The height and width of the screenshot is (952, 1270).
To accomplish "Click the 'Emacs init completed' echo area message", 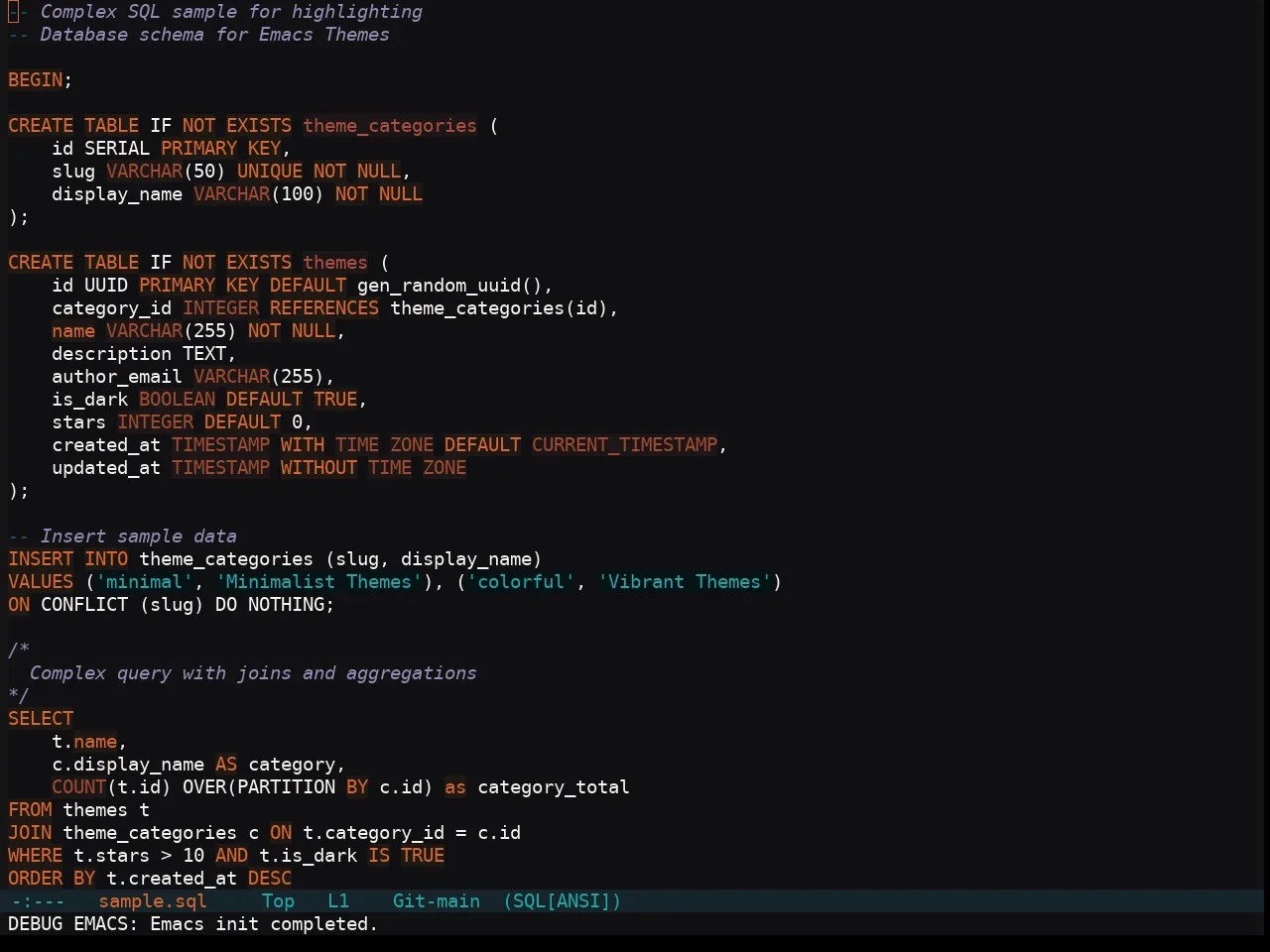I will [193, 924].
